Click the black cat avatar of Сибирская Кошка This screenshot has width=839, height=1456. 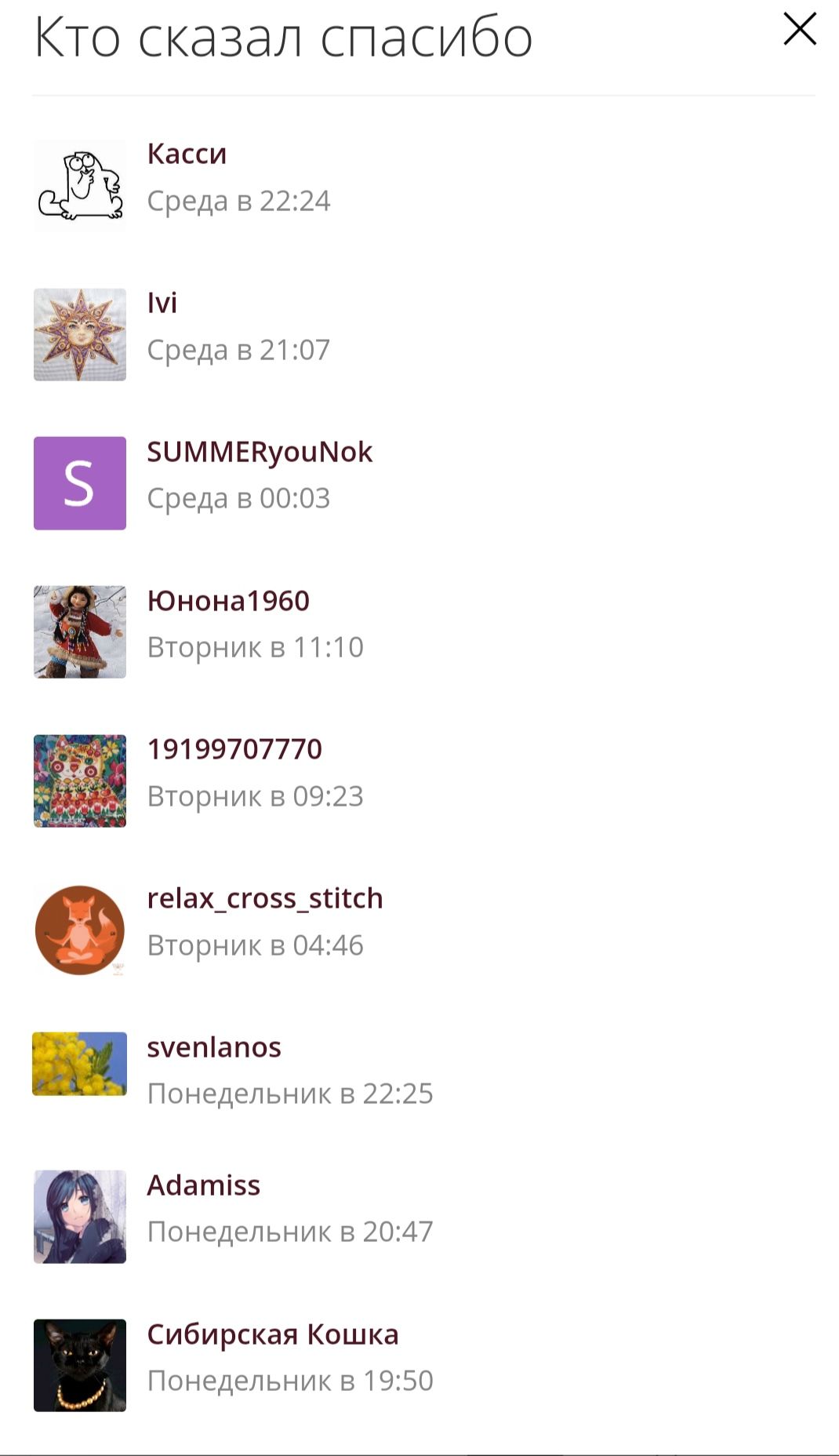click(x=80, y=1365)
